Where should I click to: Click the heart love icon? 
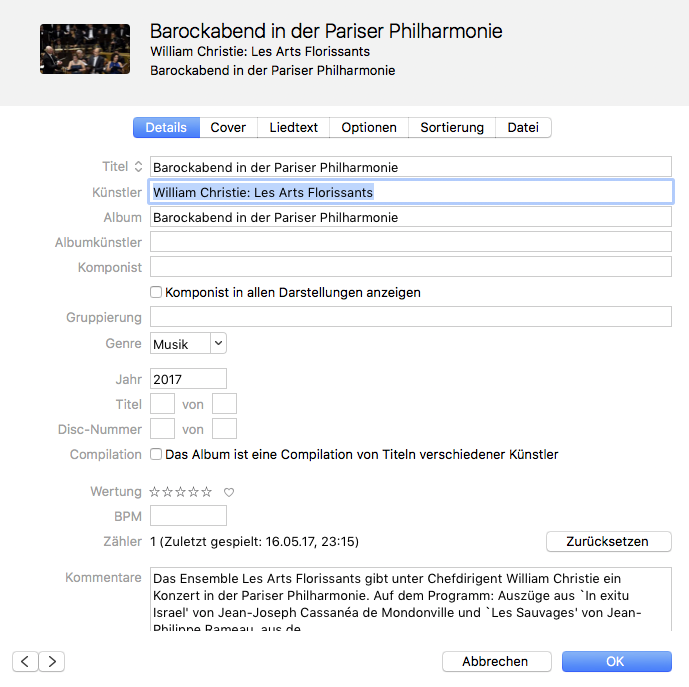pyautogui.click(x=228, y=492)
